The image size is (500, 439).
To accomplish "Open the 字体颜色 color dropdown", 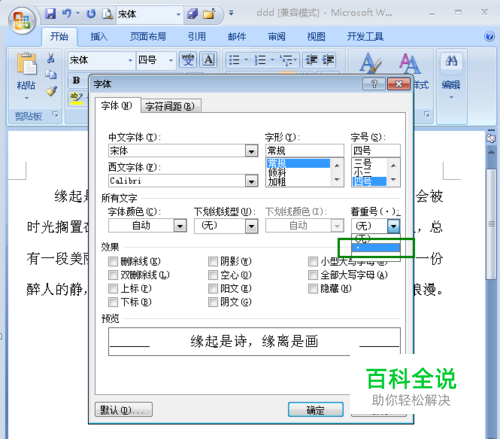I will pos(180,226).
